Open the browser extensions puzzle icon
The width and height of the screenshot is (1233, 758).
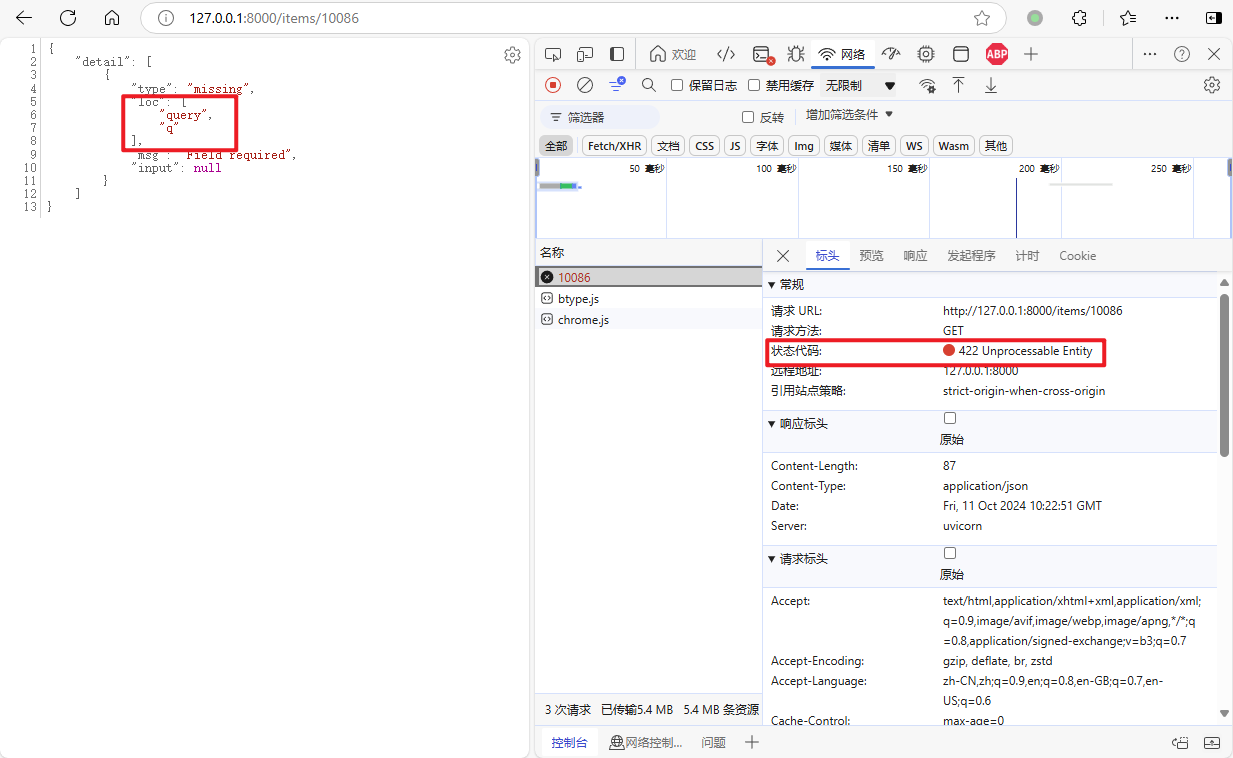pyautogui.click(x=1079, y=18)
